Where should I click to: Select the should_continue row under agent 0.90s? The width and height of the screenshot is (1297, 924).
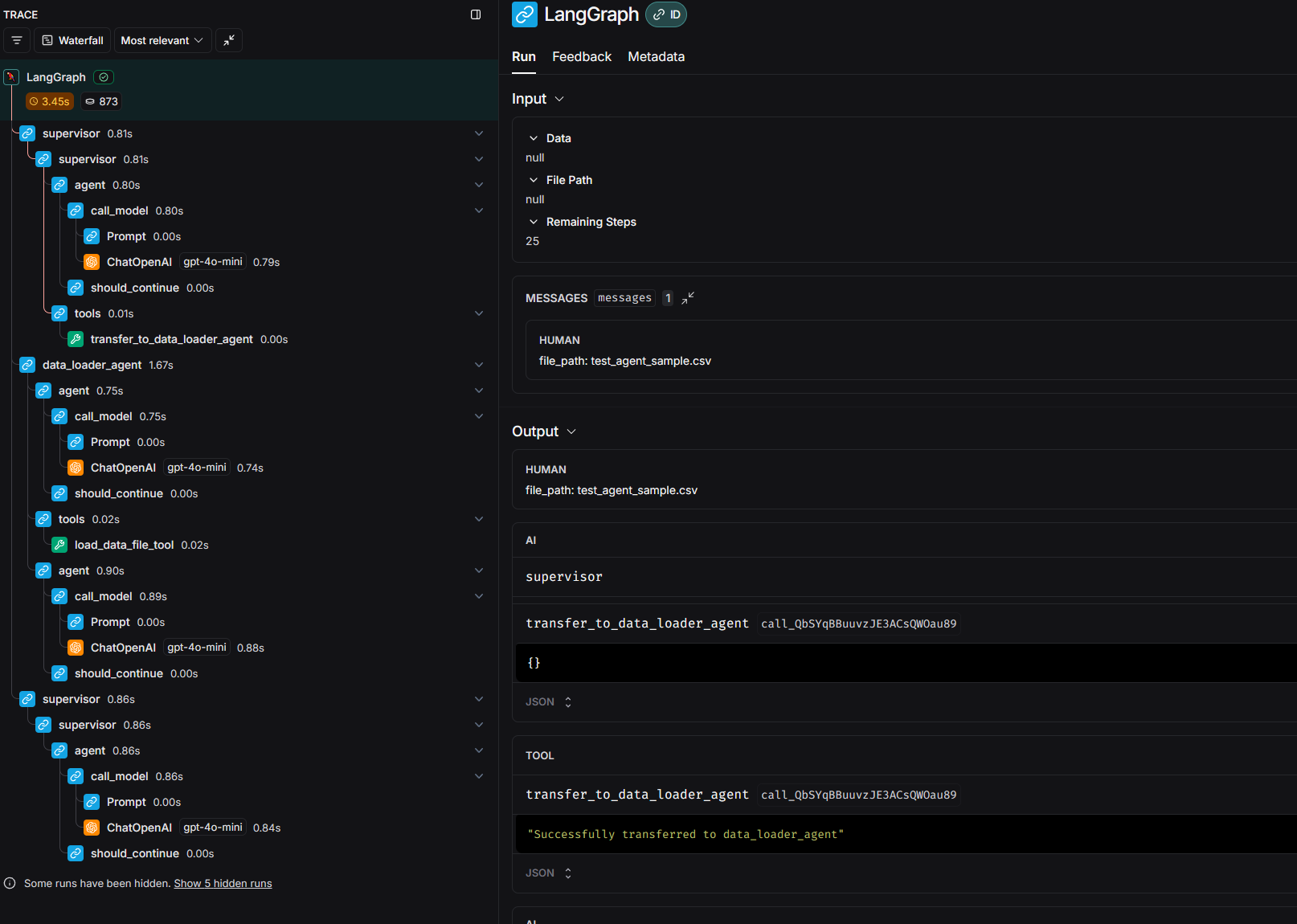[x=249, y=673]
